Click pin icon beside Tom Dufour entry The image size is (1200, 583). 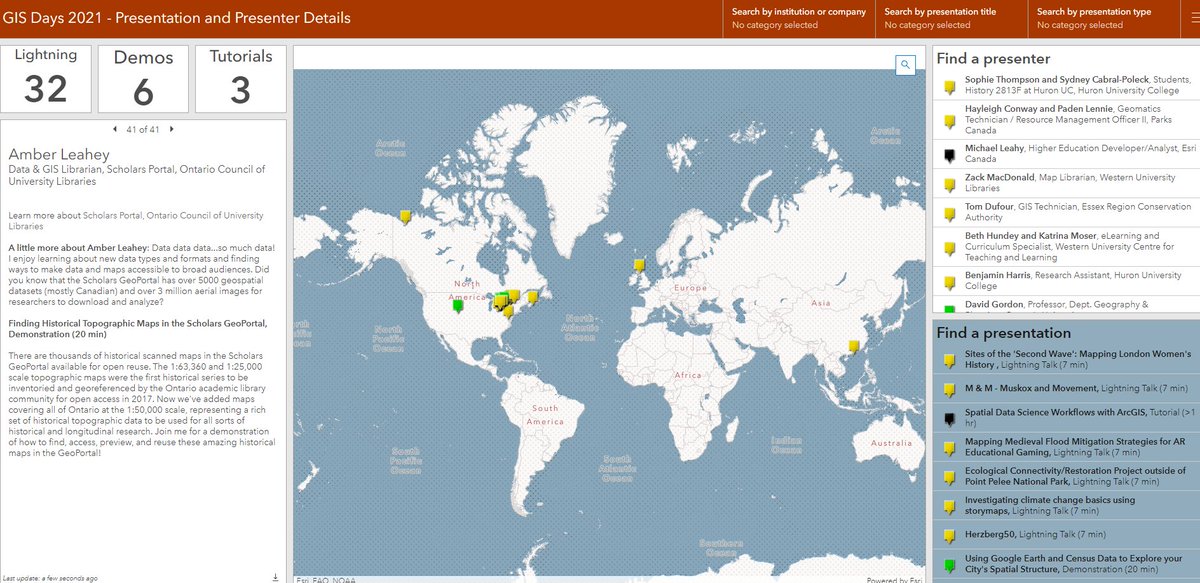(951, 213)
